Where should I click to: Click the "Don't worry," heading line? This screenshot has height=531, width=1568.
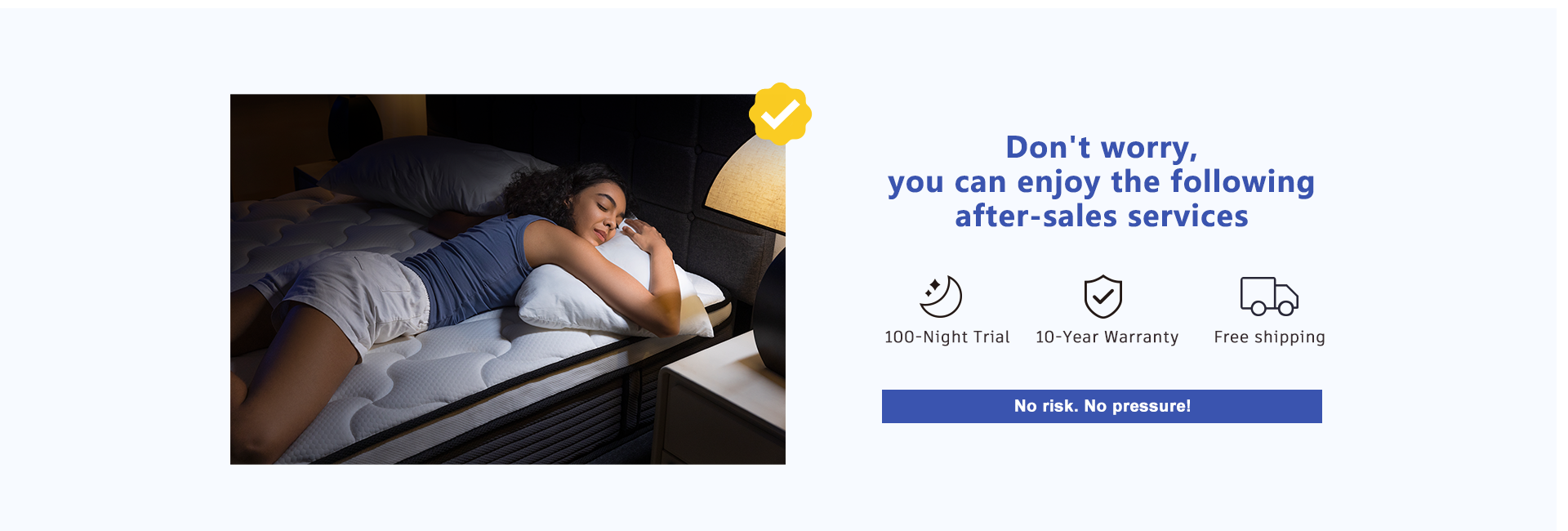[1102, 148]
